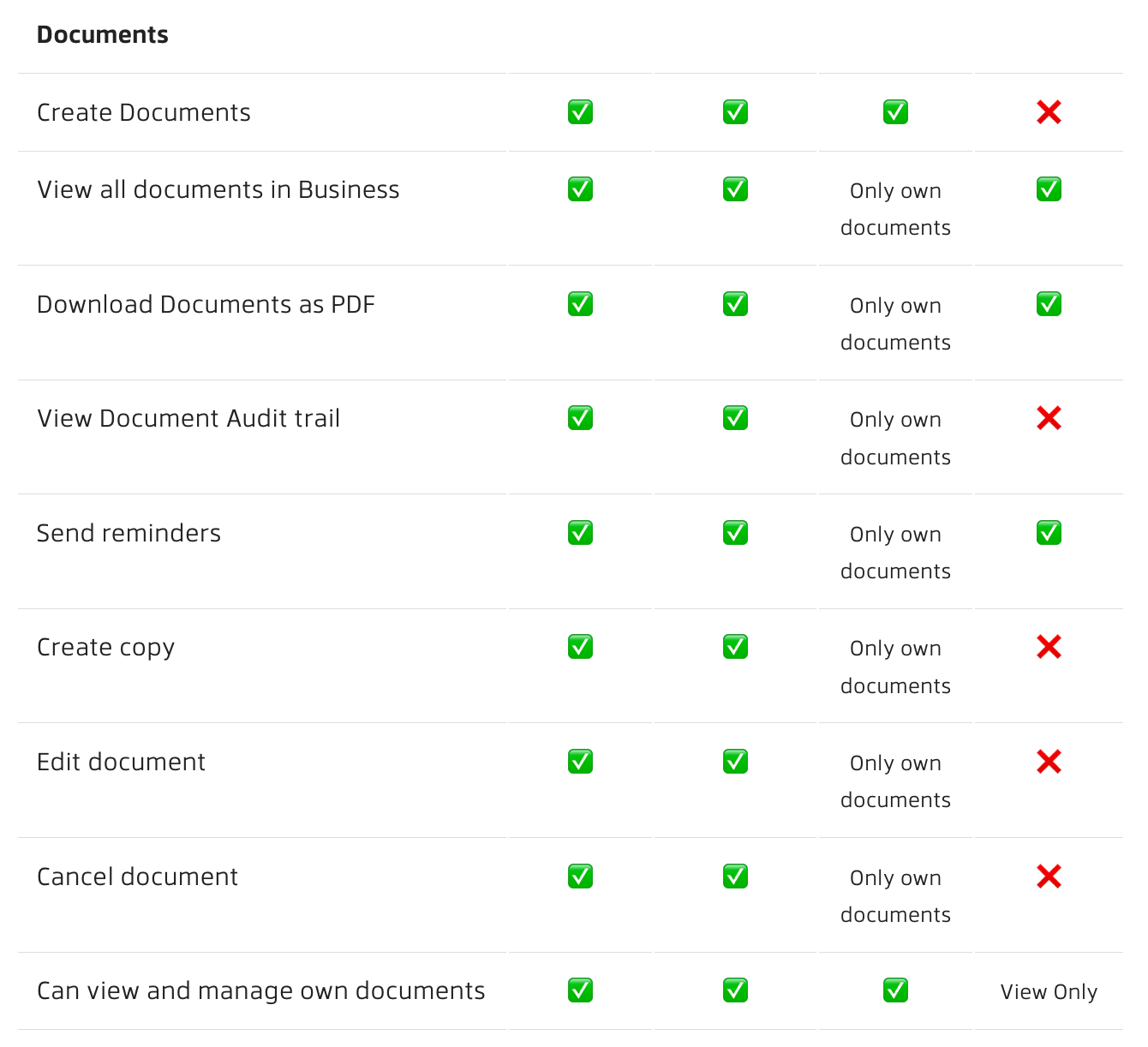
Task: Click "Only own documents" in View all documents row
Action: click(x=895, y=209)
